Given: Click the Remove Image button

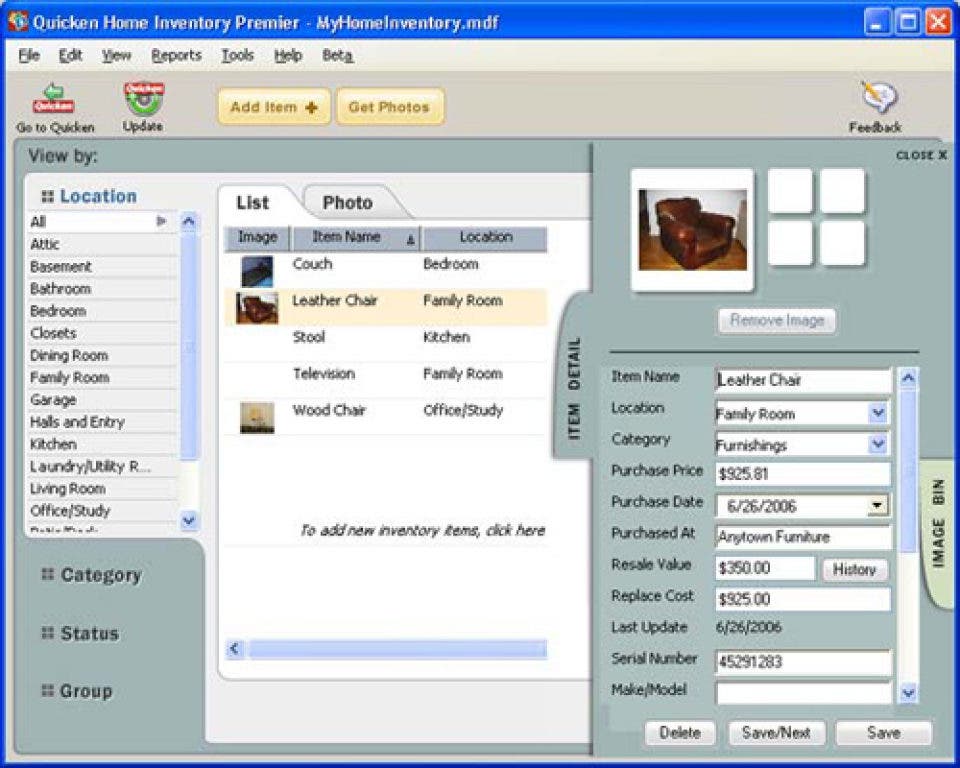Looking at the screenshot, I should (776, 320).
